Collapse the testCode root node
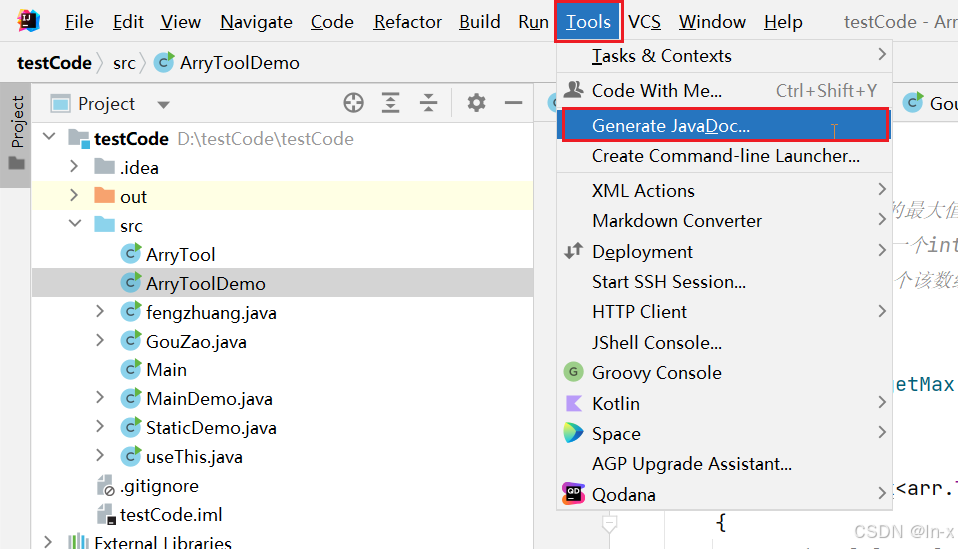 [49, 137]
